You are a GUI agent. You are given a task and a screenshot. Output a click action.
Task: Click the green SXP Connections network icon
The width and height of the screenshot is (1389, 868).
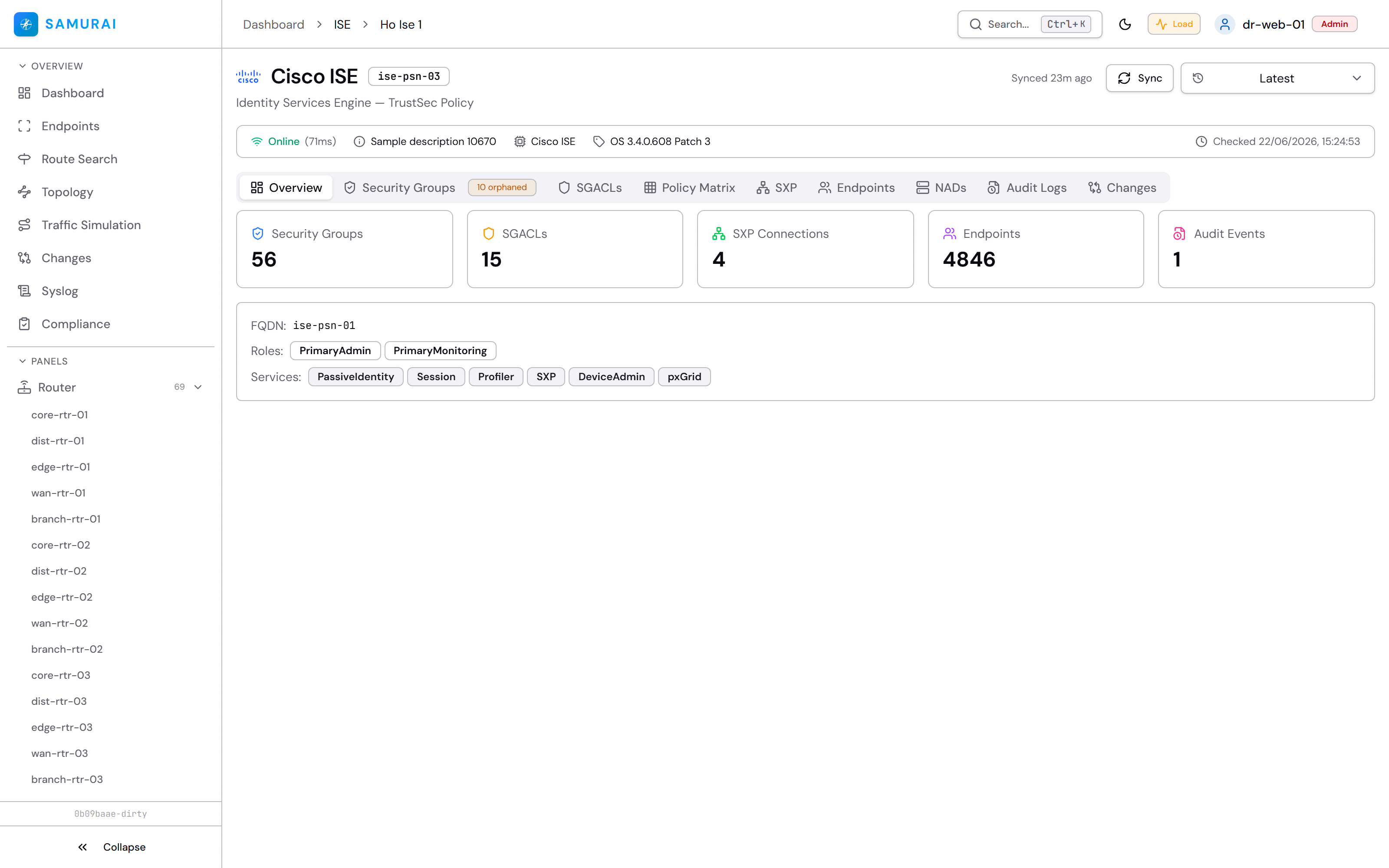click(719, 233)
